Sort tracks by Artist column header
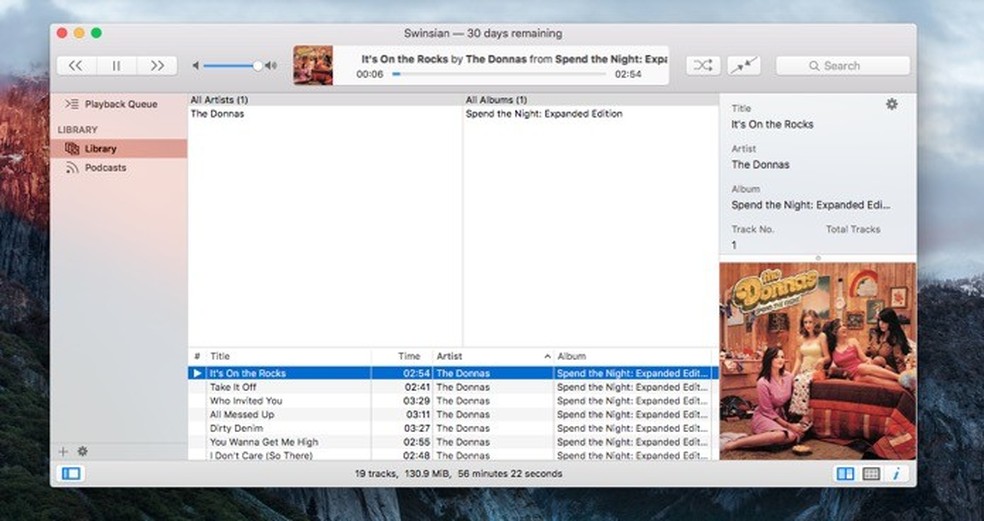Screen dimensions: 984x521 pyautogui.click(x=490, y=356)
